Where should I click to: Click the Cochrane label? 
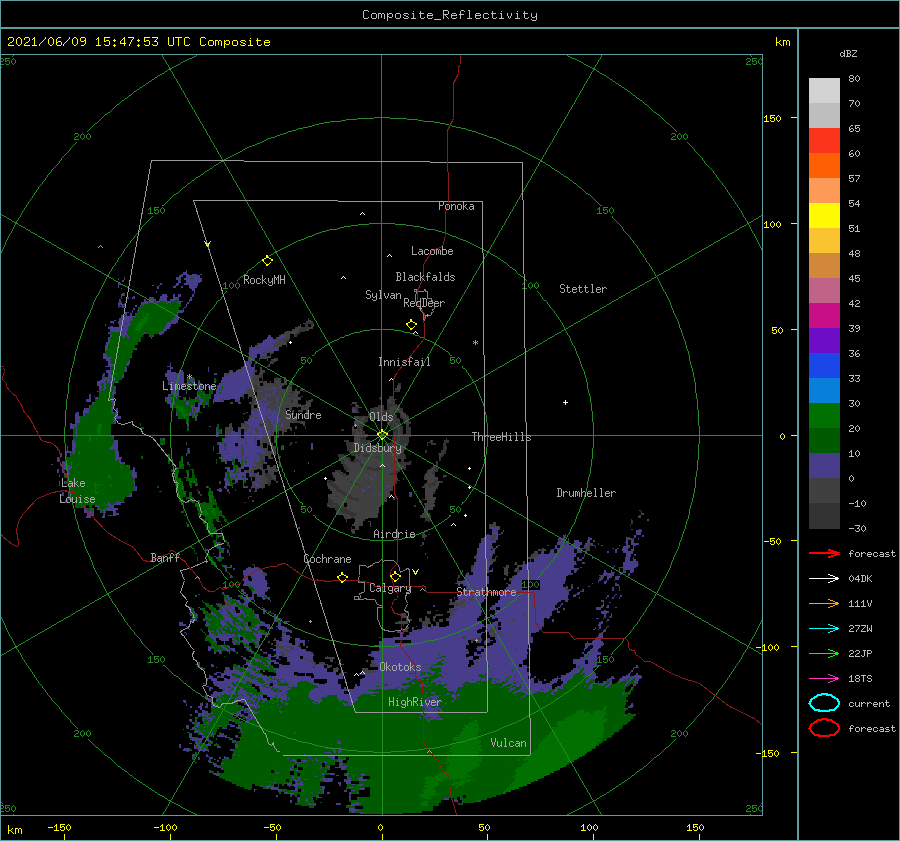tap(327, 559)
